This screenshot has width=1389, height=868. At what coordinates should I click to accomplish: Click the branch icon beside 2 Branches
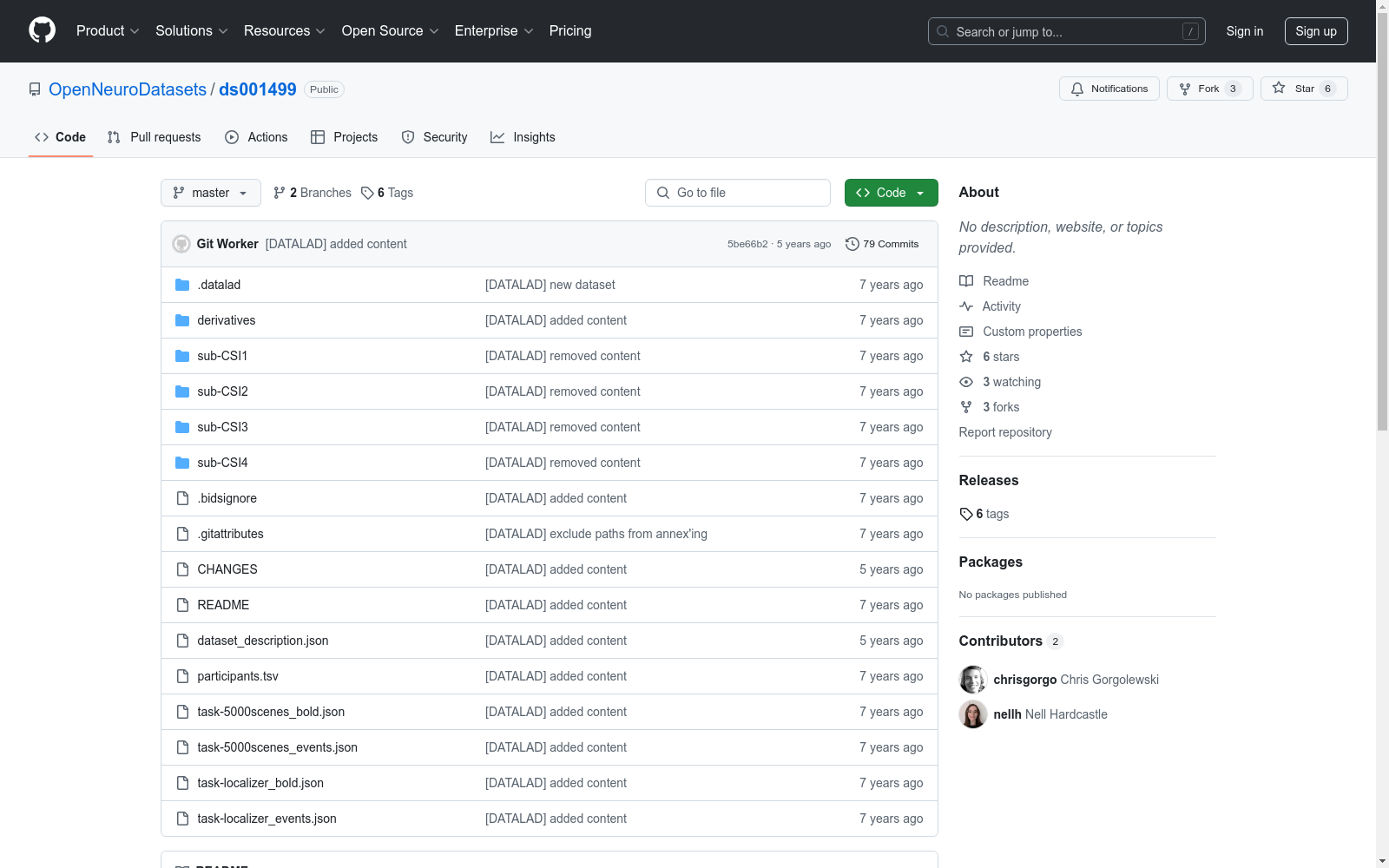coord(280,193)
